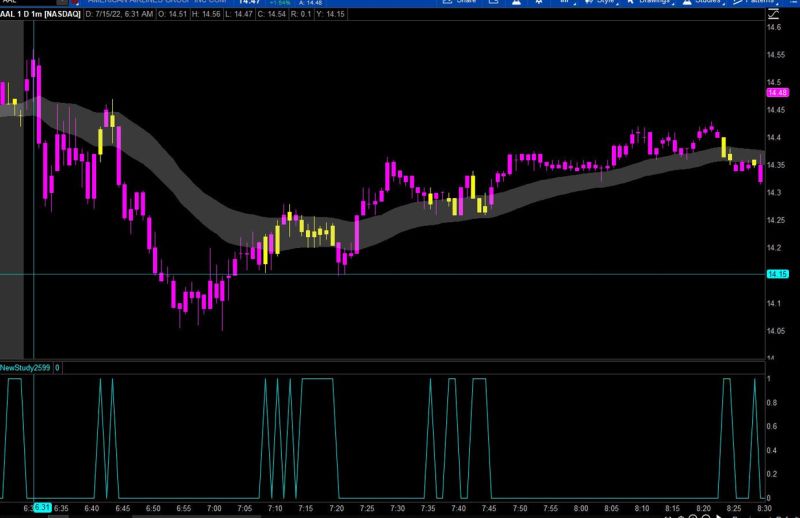
Task: Click the date readout D: 7/15/22, 6:31 AM
Action: (x=119, y=14)
